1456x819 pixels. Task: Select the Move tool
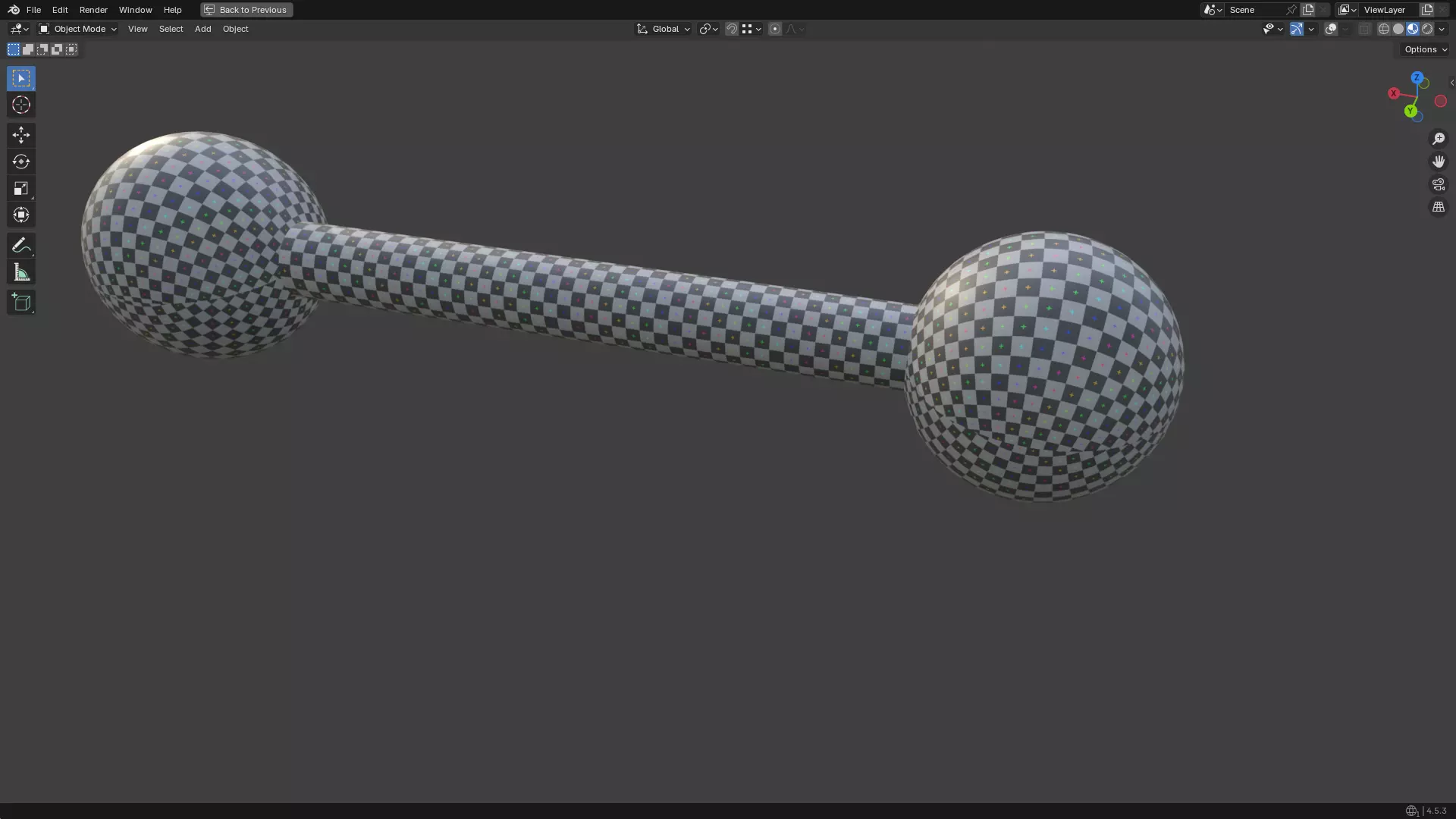[21, 135]
